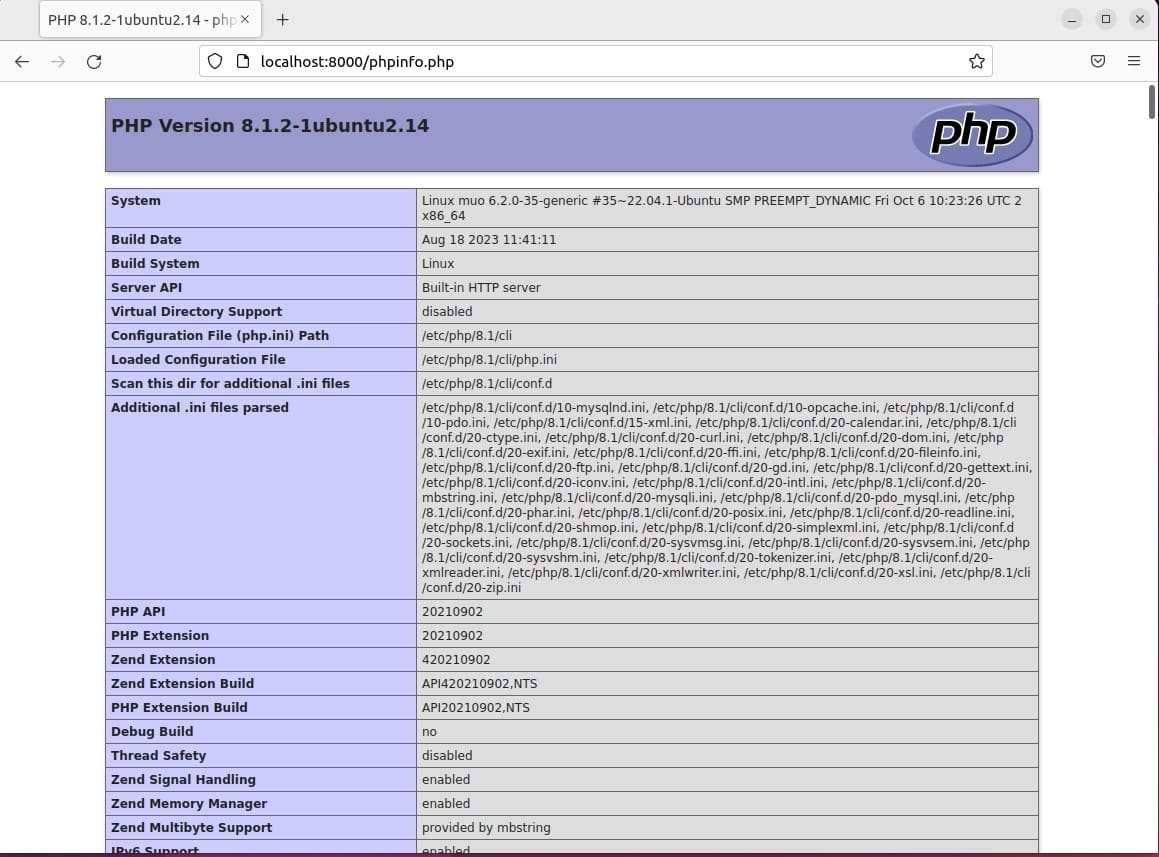Open a new tab

[x=282, y=20]
